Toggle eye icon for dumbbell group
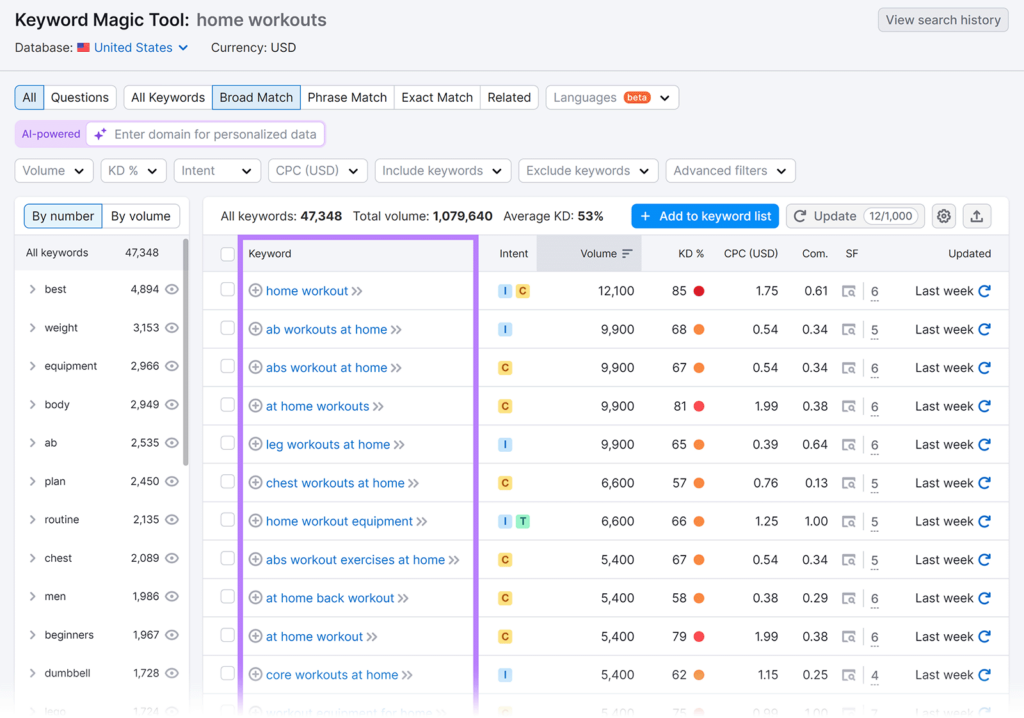 (172, 673)
